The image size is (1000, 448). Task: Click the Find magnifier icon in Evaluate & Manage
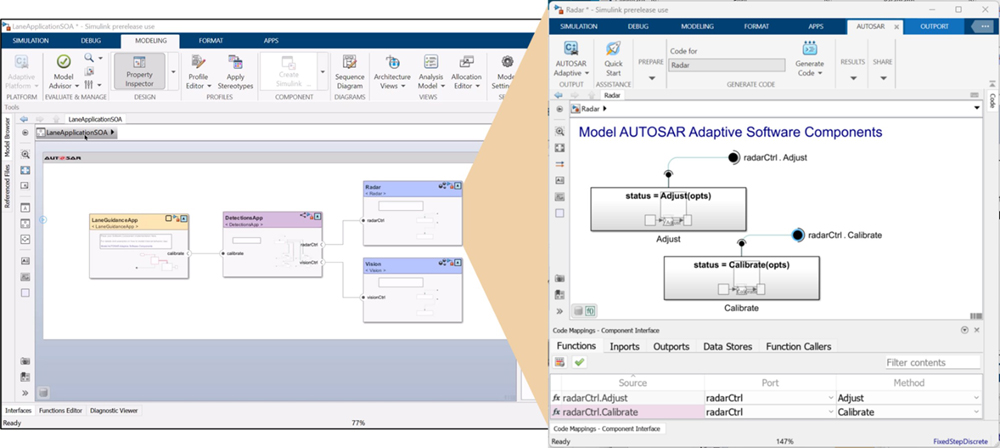point(89,58)
